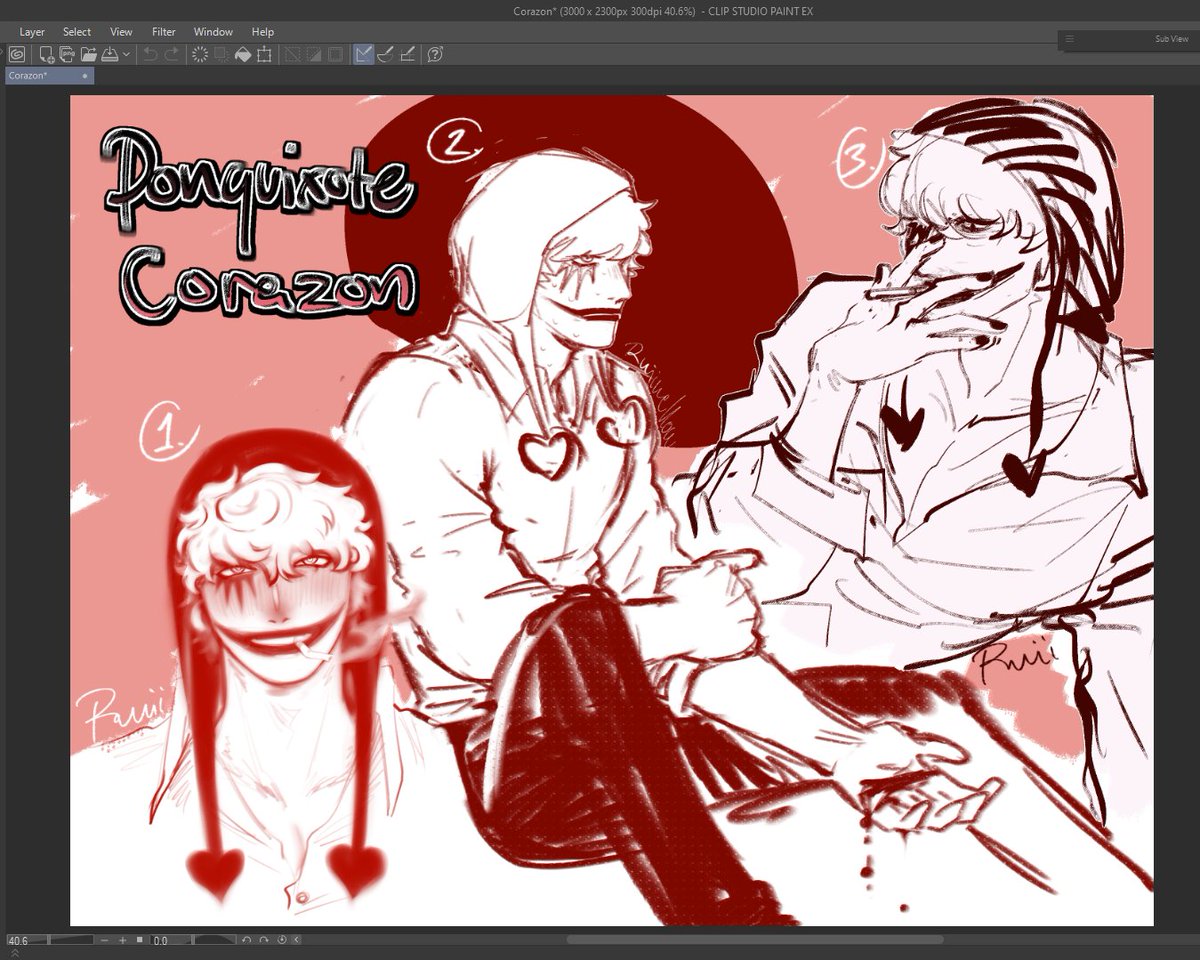Open the Select menu
Viewport: 1200px width, 960px height.
[77, 32]
